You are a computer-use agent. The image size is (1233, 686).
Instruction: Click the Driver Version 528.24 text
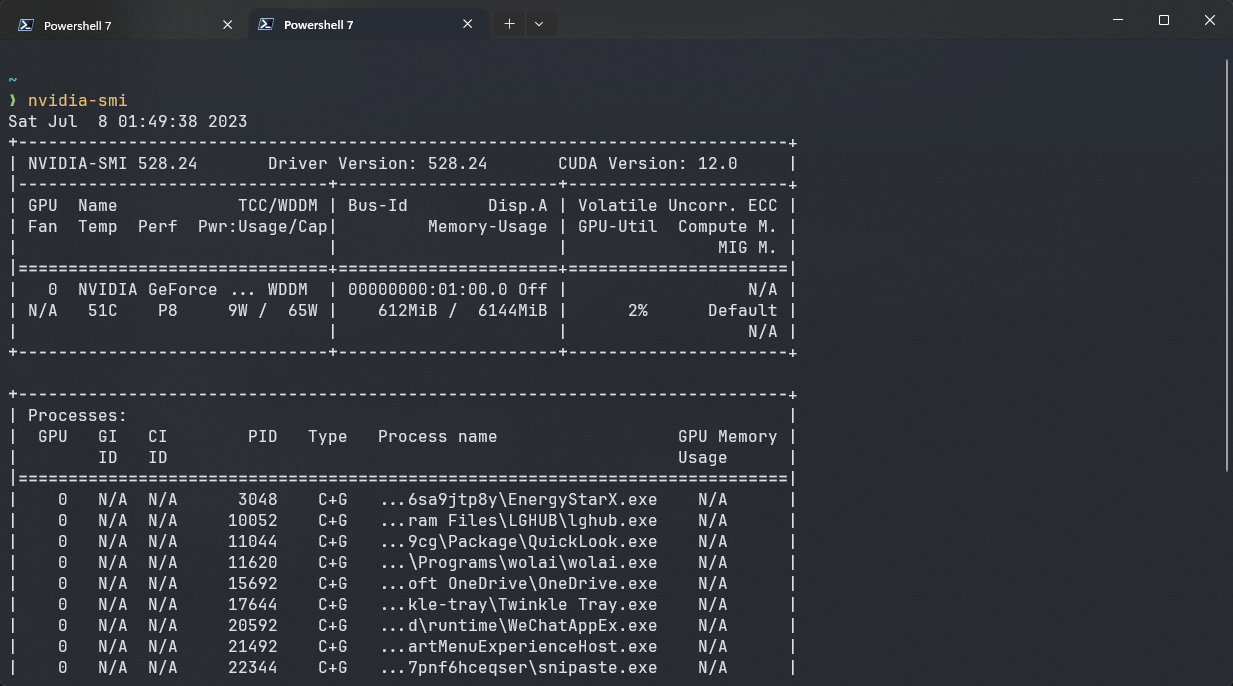tap(377, 163)
